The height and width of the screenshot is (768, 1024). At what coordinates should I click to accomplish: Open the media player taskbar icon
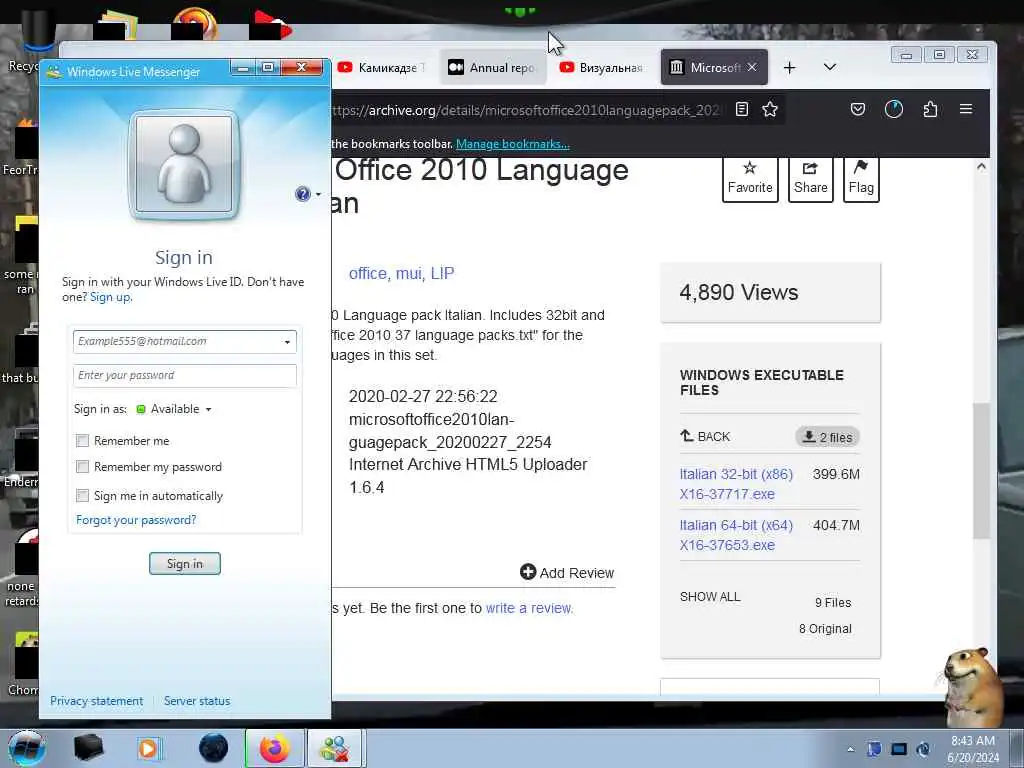(150, 748)
